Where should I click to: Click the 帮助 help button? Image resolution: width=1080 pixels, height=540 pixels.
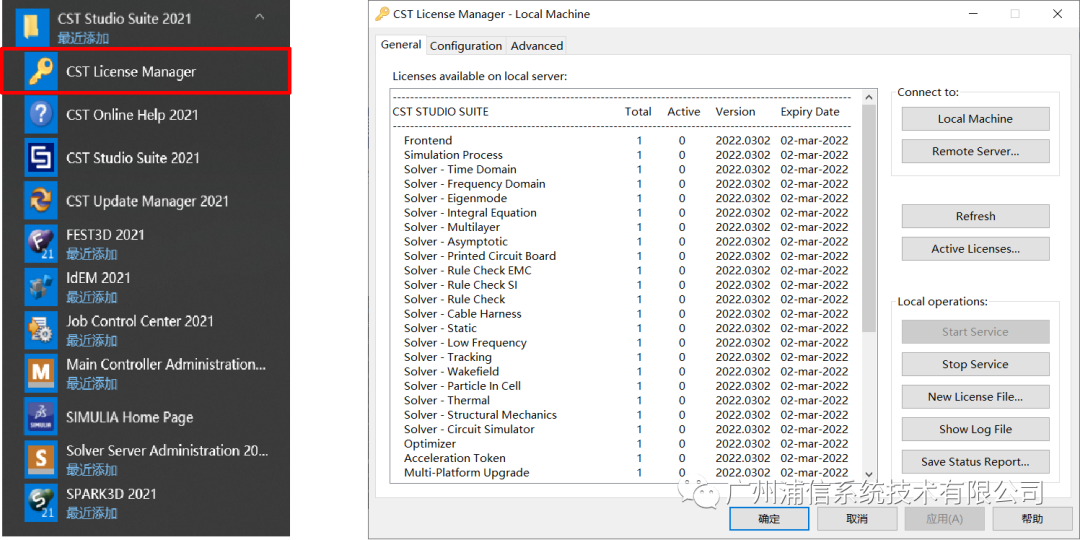pos(1032,519)
